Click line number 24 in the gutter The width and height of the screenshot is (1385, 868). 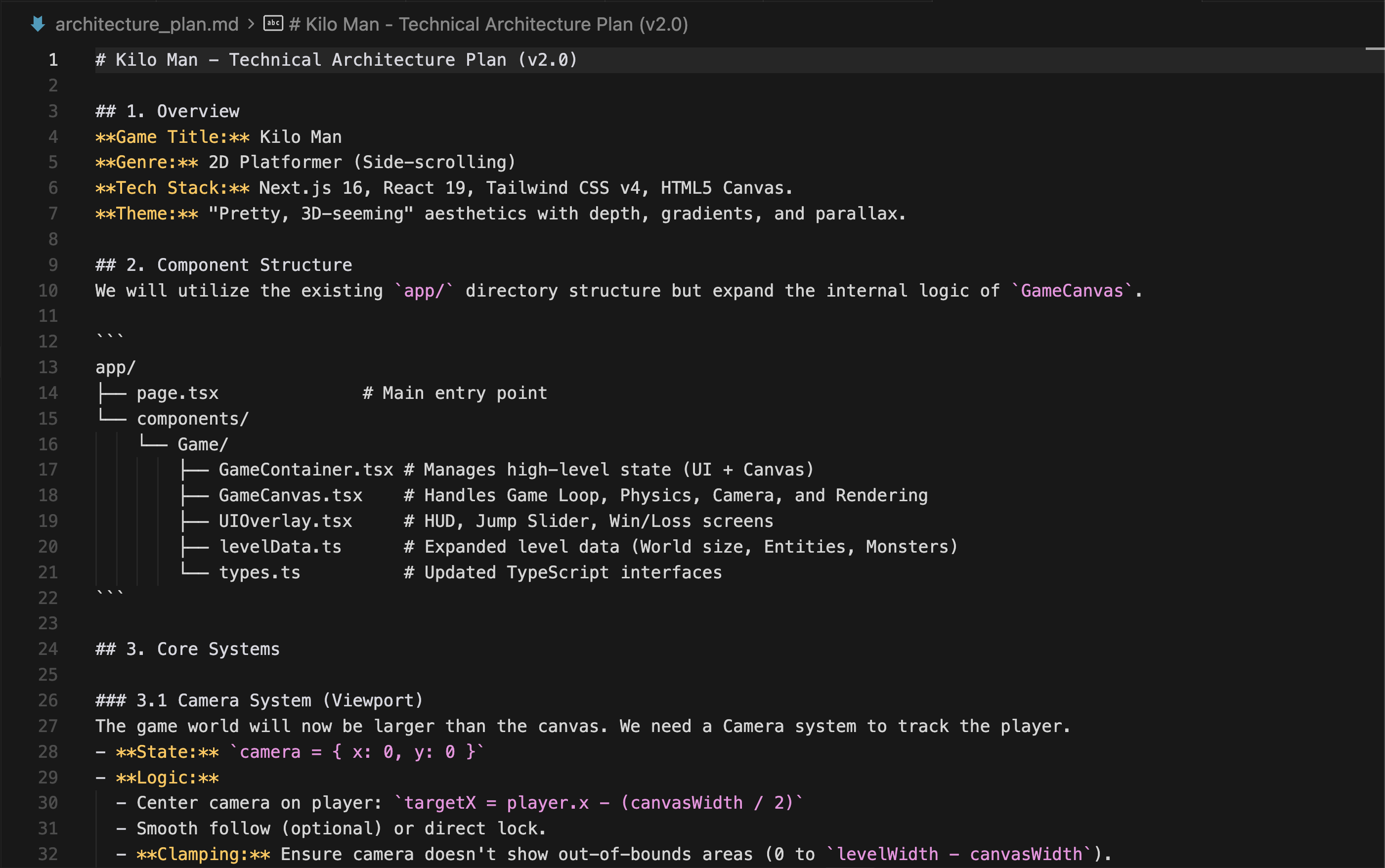[x=48, y=649]
